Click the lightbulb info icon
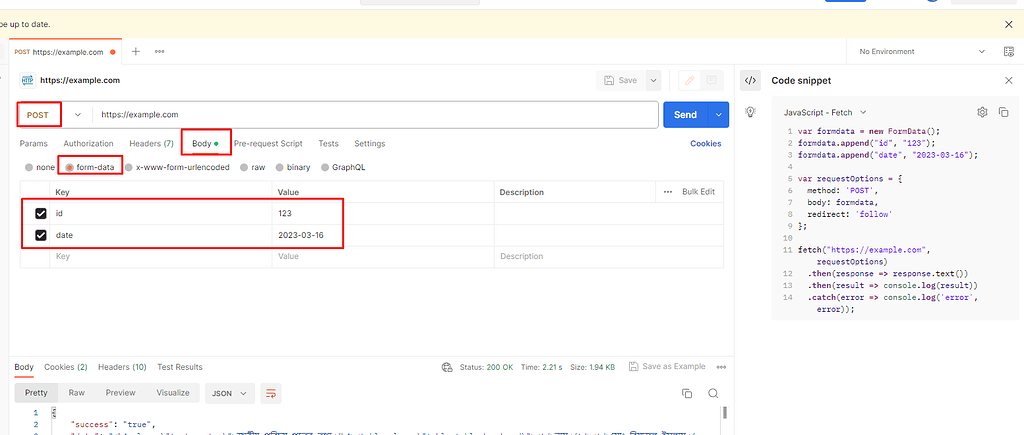The height and width of the screenshot is (435, 1024). pos(750,111)
